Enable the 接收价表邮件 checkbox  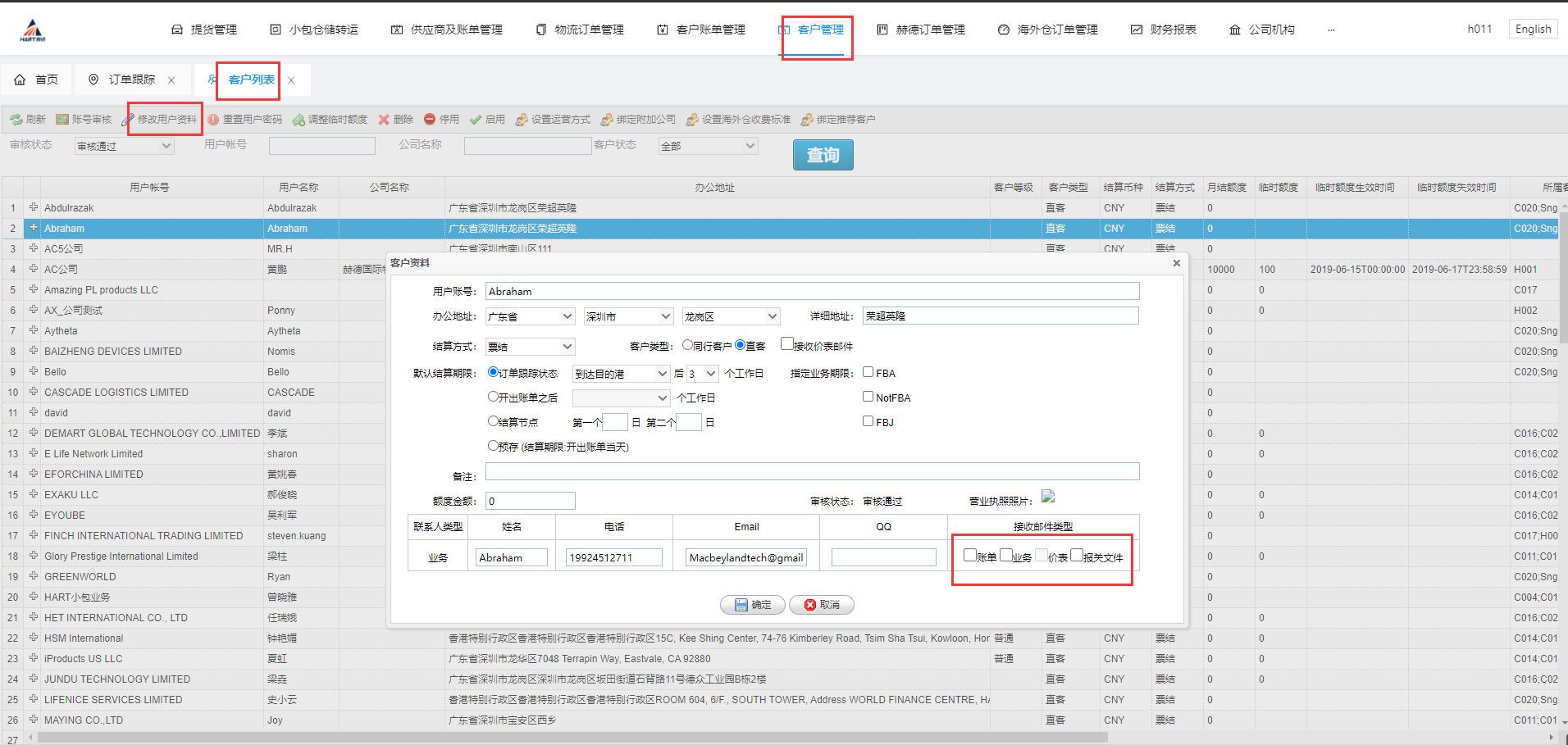(787, 344)
